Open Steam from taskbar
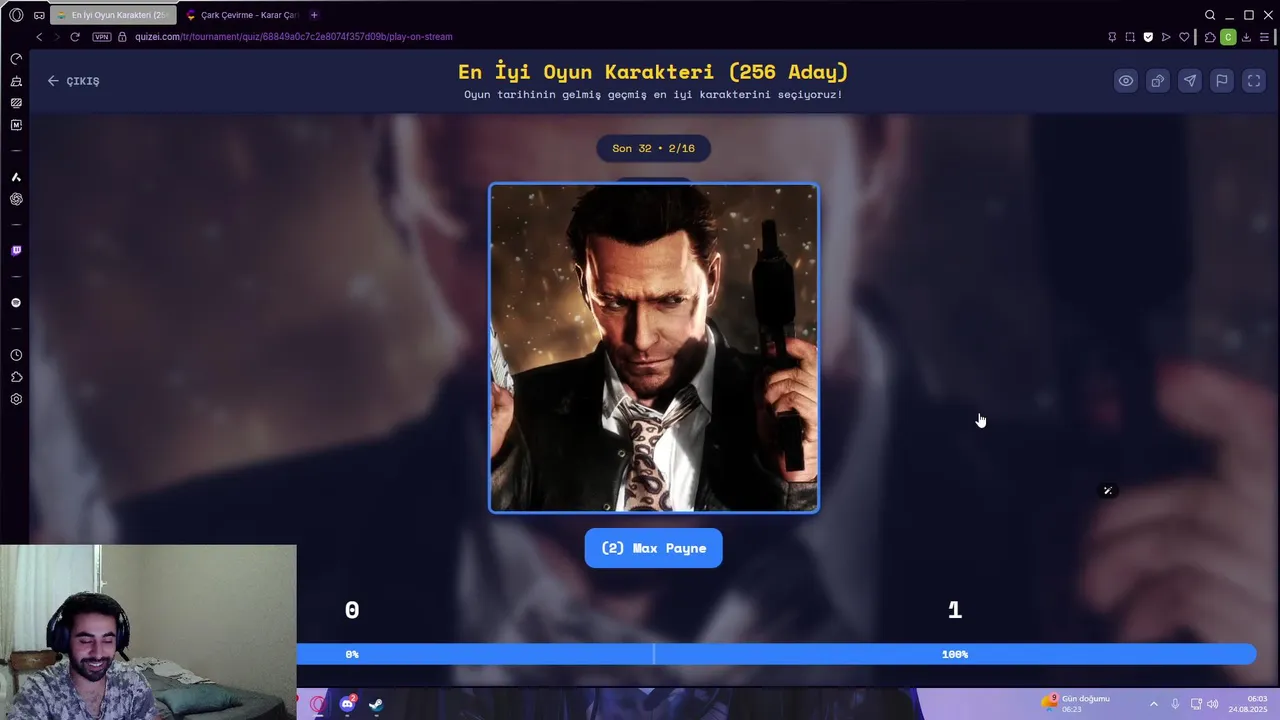Image resolution: width=1280 pixels, height=720 pixels. [376, 704]
